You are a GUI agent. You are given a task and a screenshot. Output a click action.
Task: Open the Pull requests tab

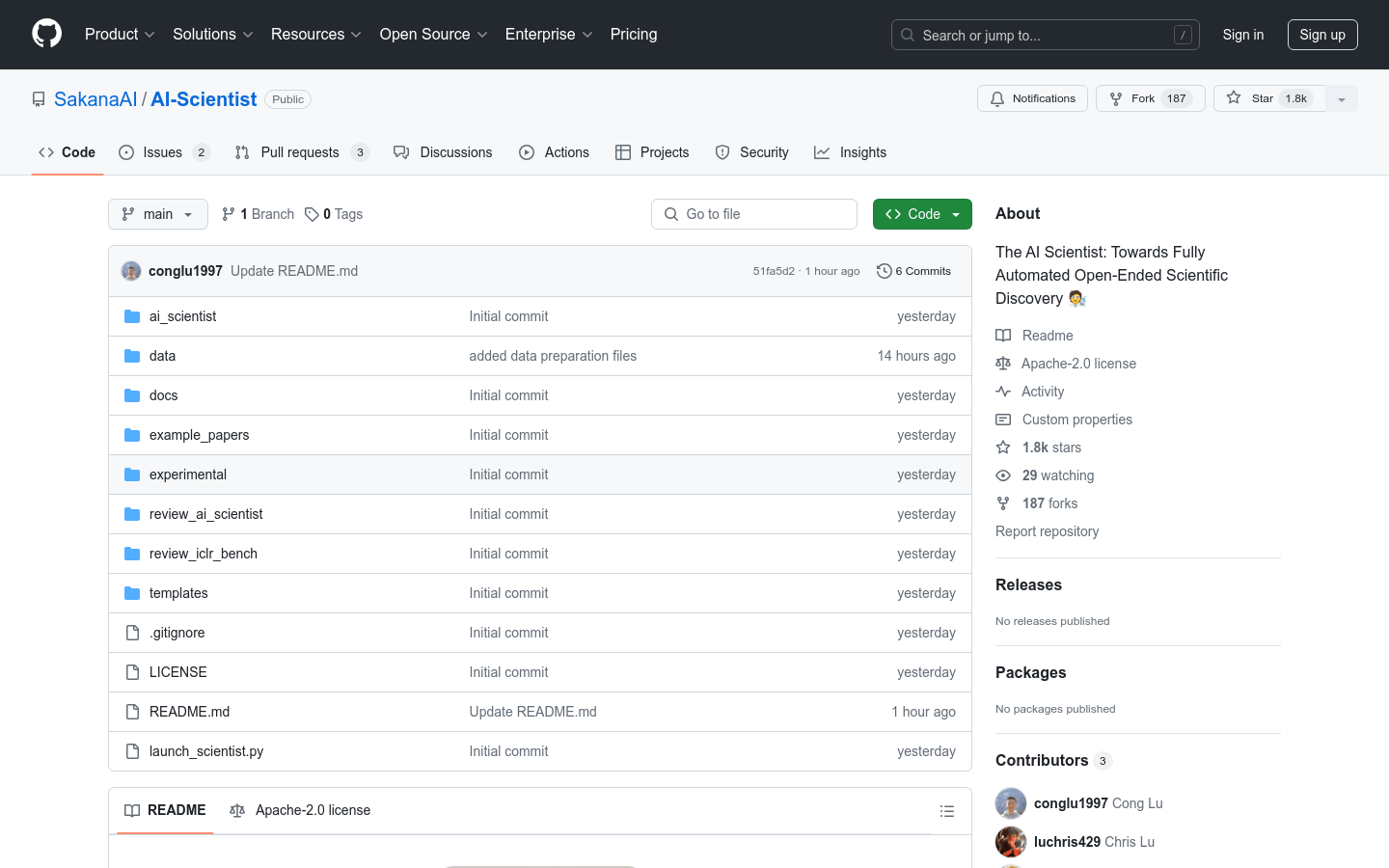302,152
